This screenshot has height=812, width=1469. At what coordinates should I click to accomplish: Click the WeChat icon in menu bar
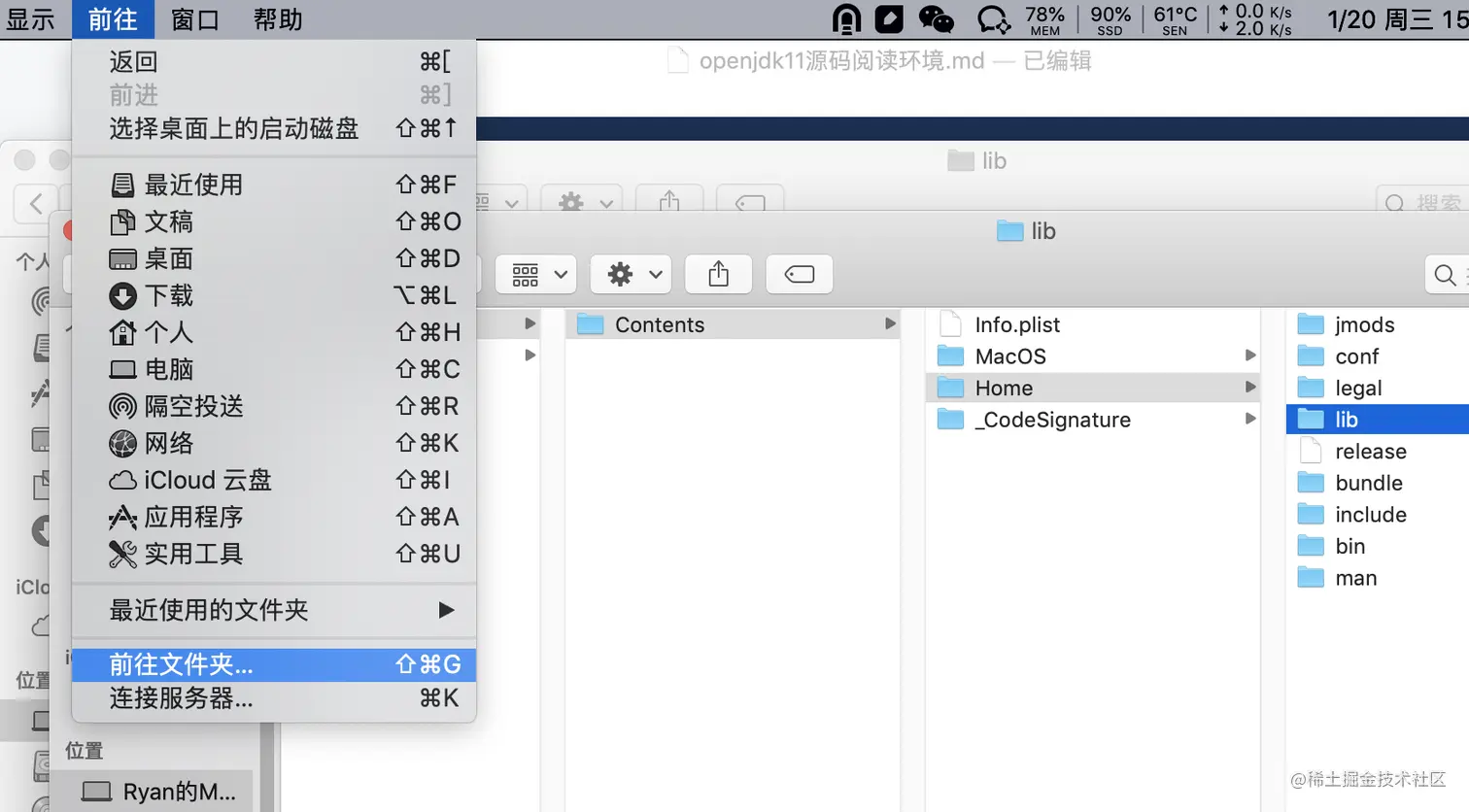tap(936, 19)
